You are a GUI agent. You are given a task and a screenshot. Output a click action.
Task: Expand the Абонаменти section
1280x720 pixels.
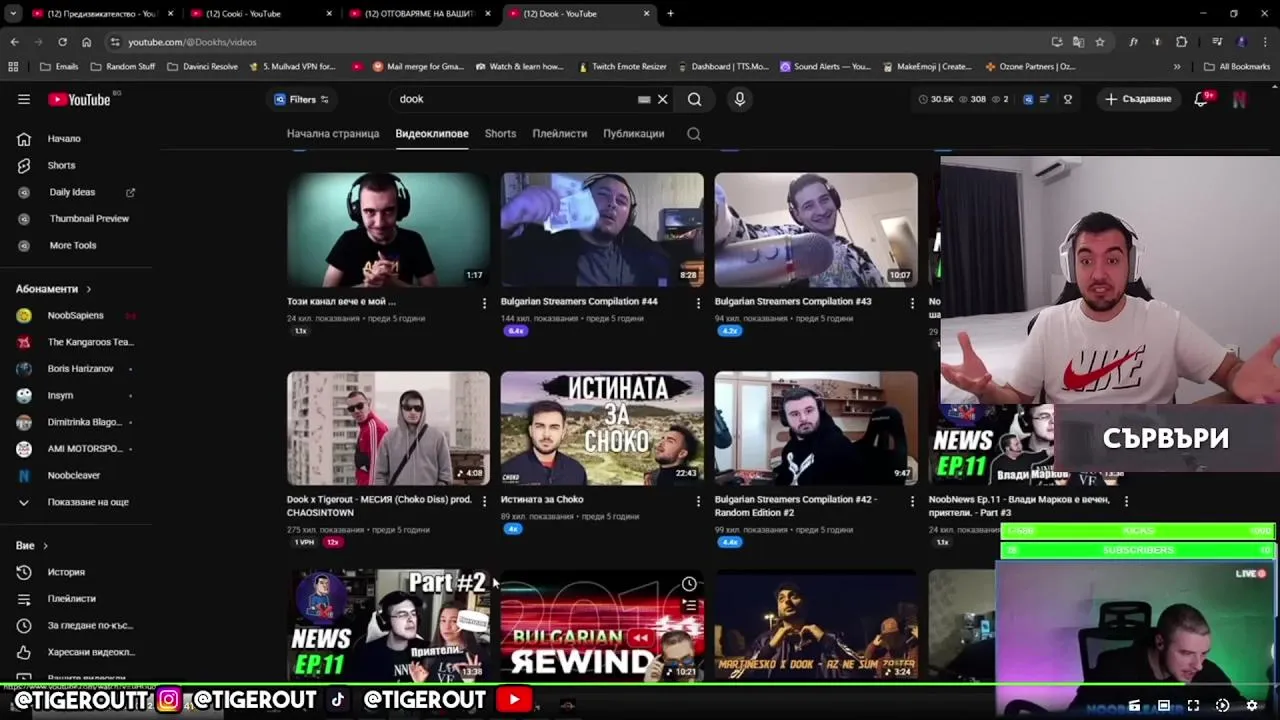[x=54, y=289]
